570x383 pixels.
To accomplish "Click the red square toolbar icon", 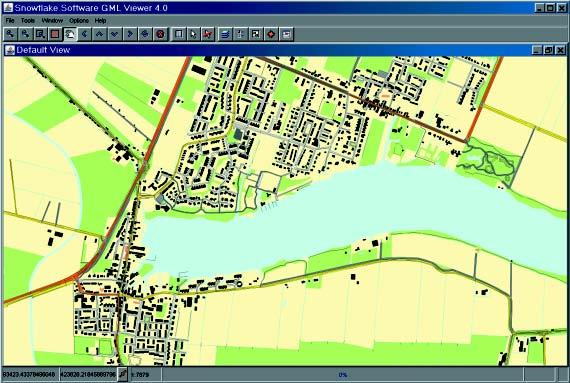I will click(55, 34).
